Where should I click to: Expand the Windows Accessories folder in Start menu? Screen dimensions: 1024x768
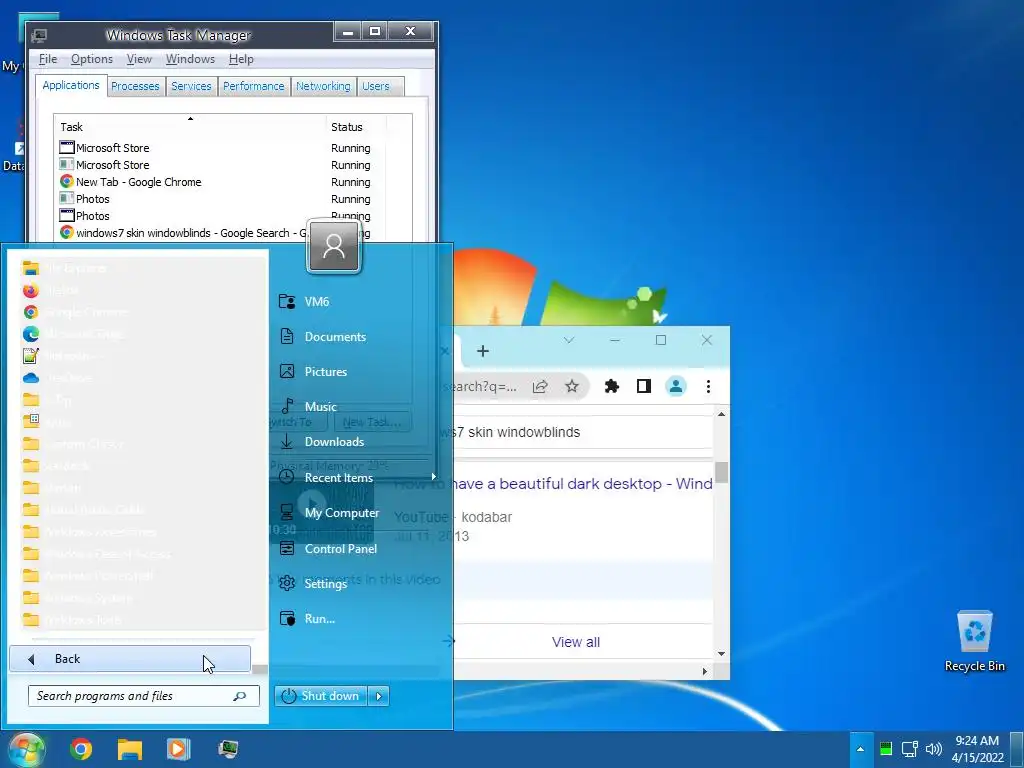point(89,532)
